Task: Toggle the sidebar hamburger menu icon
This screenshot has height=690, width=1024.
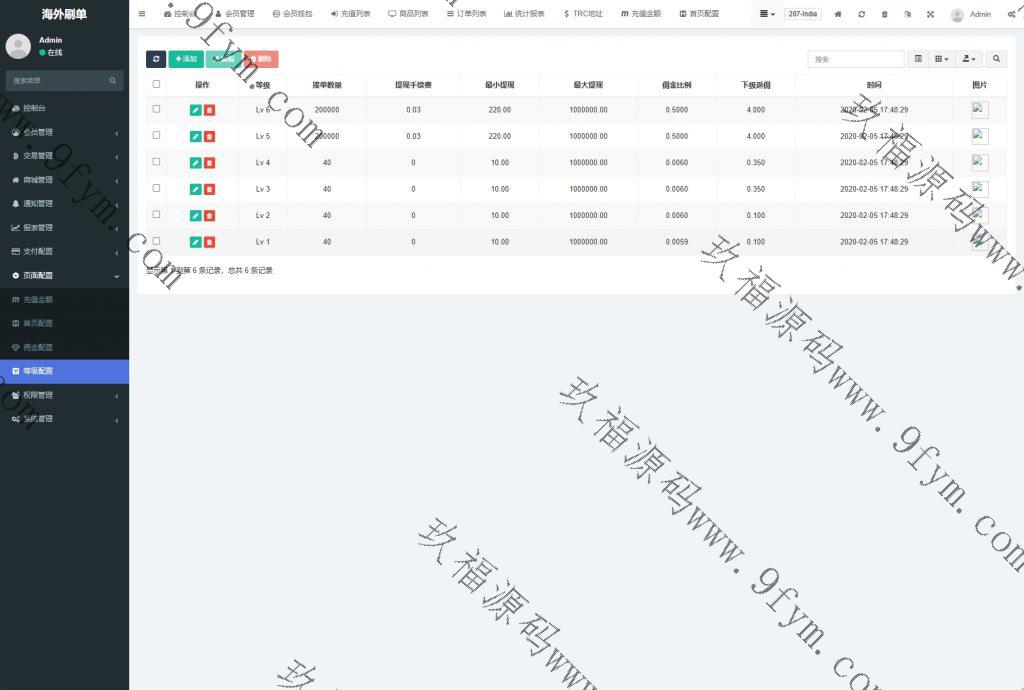Action: click(x=142, y=14)
